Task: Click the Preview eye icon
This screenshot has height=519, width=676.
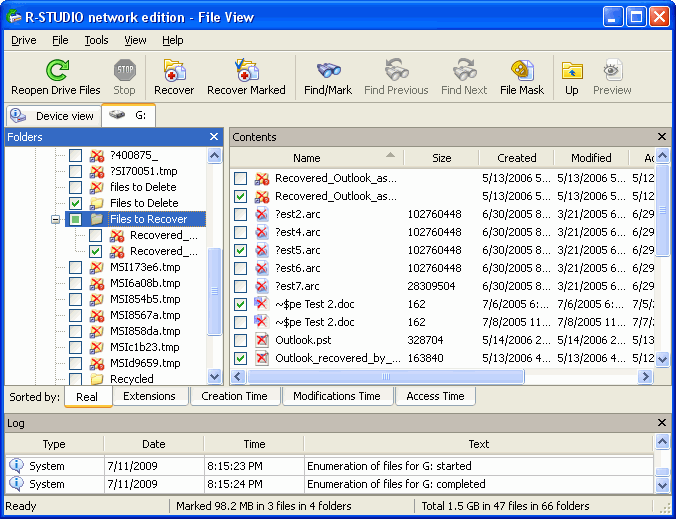Action: pos(613,70)
